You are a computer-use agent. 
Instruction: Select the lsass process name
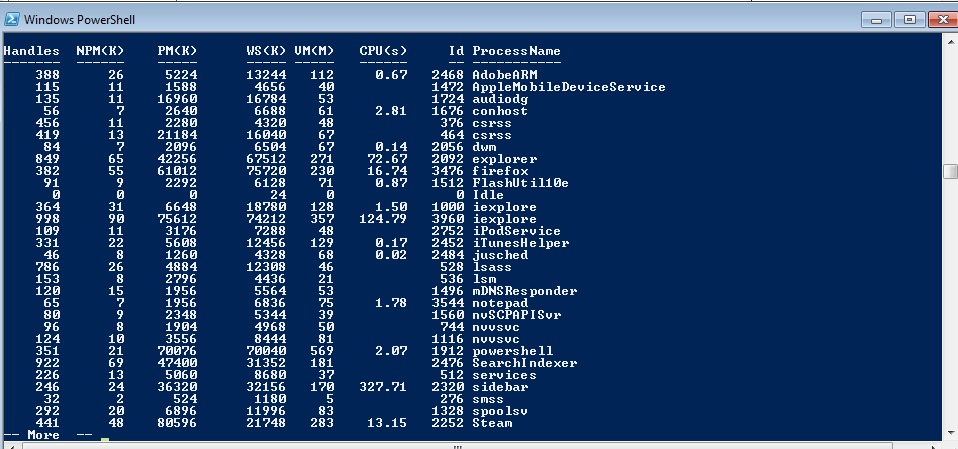tap(492, 267)
